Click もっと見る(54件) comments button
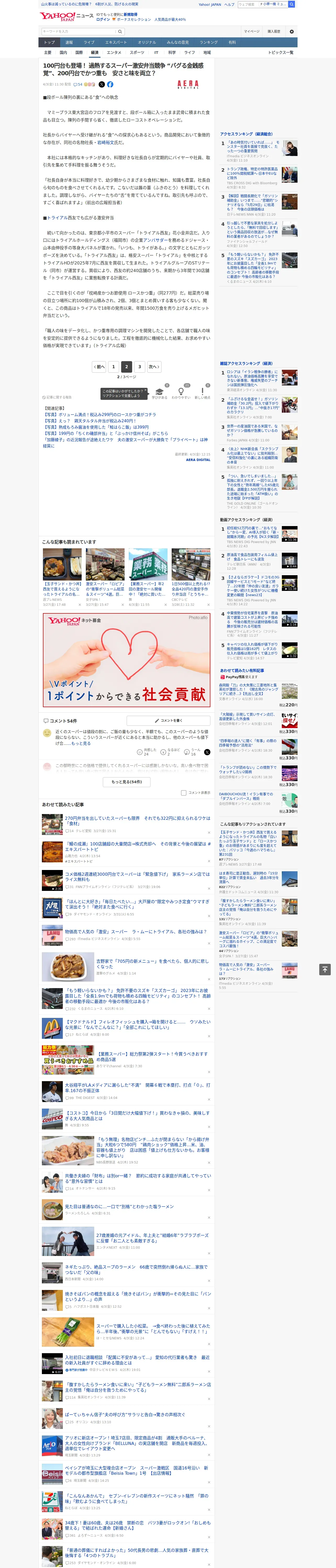The image size is (336, 1568). (x=127, y=782)
